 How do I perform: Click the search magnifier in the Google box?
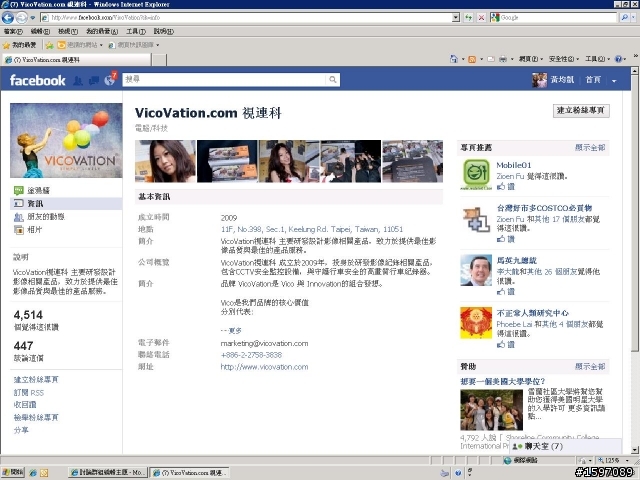click(624, 18)
